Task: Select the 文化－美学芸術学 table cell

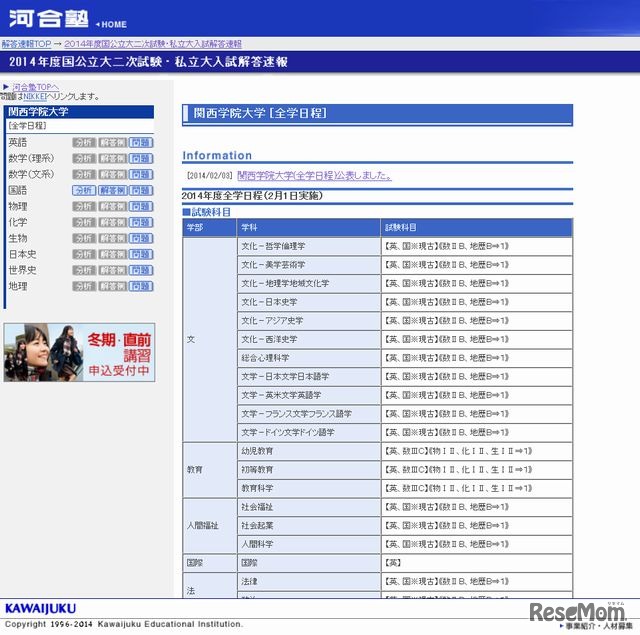Action: (x=309, y=265)
